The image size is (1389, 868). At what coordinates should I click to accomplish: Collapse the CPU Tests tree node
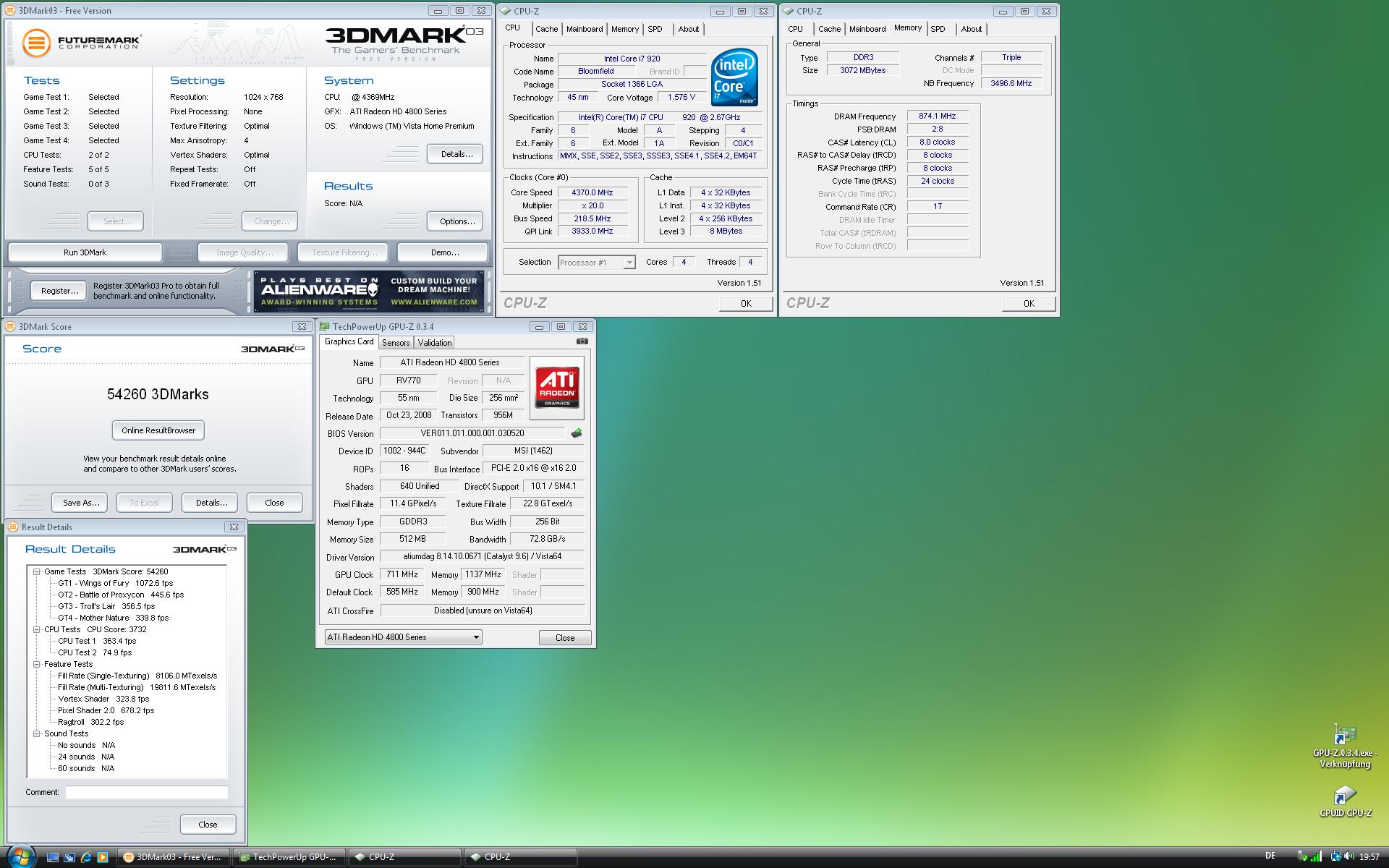(36, 629)
